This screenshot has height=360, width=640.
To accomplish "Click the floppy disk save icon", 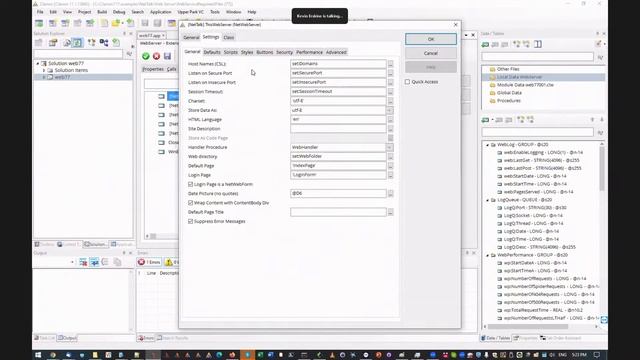I will (x=167, y=56).
